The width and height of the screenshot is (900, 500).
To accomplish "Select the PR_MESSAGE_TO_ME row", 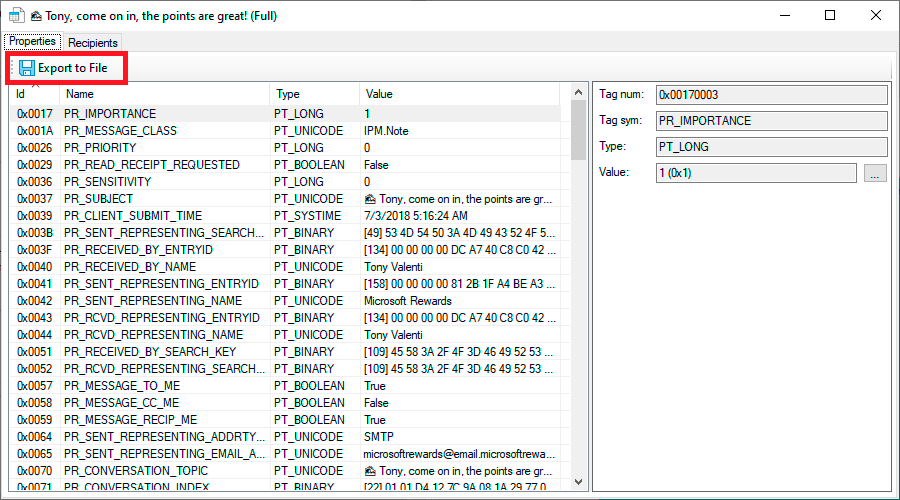I will [x=285, y=386].
